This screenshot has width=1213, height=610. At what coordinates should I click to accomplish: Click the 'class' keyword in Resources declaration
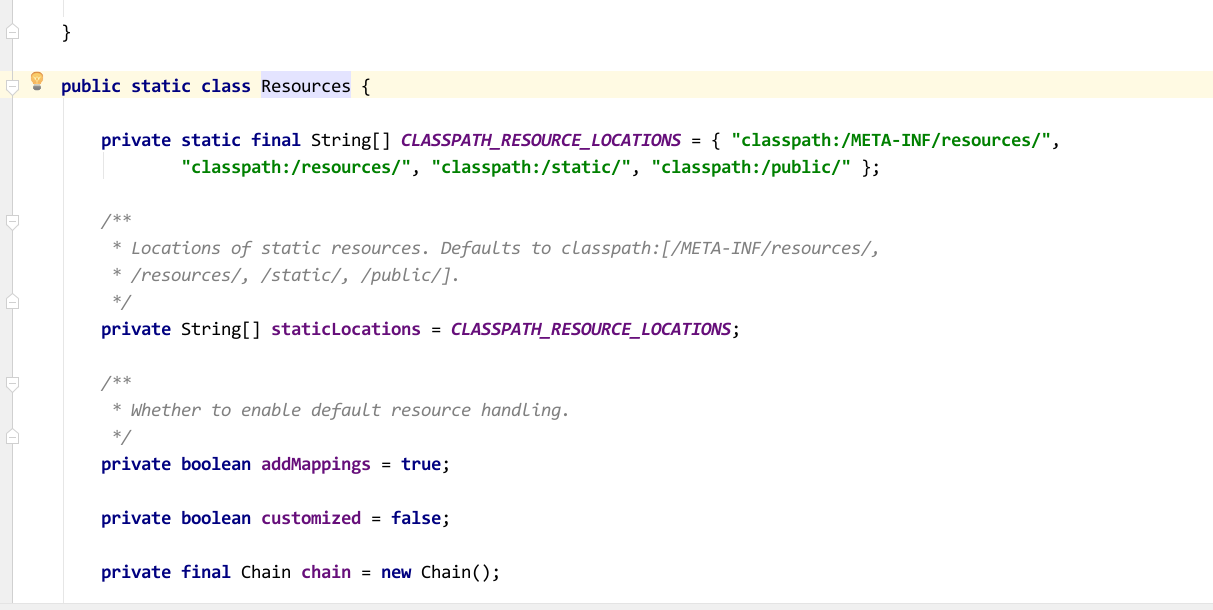(226, 86)
